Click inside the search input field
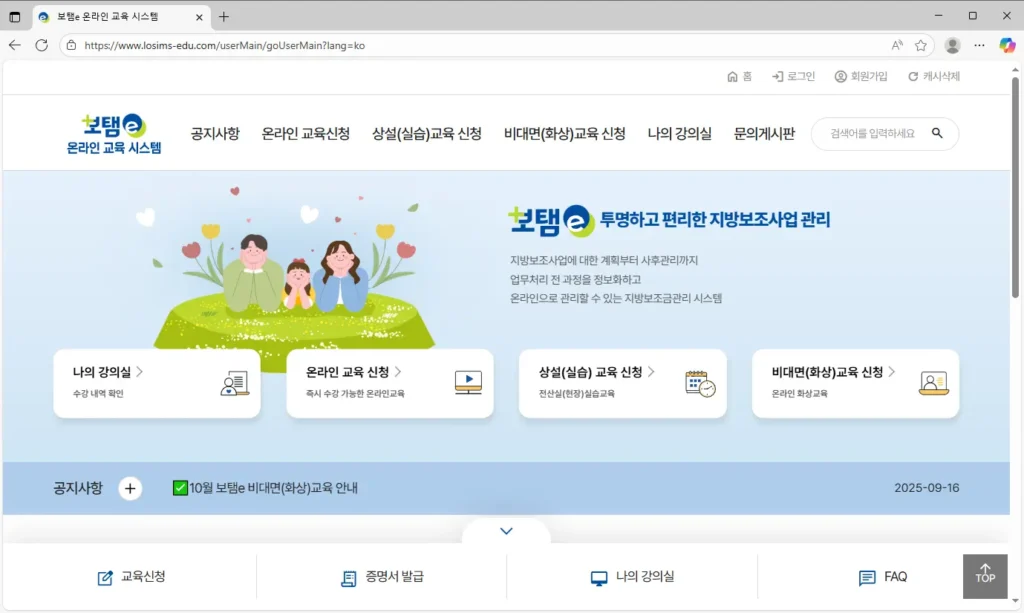This screenshot has width=1024, height=613. tap(875, 133)
